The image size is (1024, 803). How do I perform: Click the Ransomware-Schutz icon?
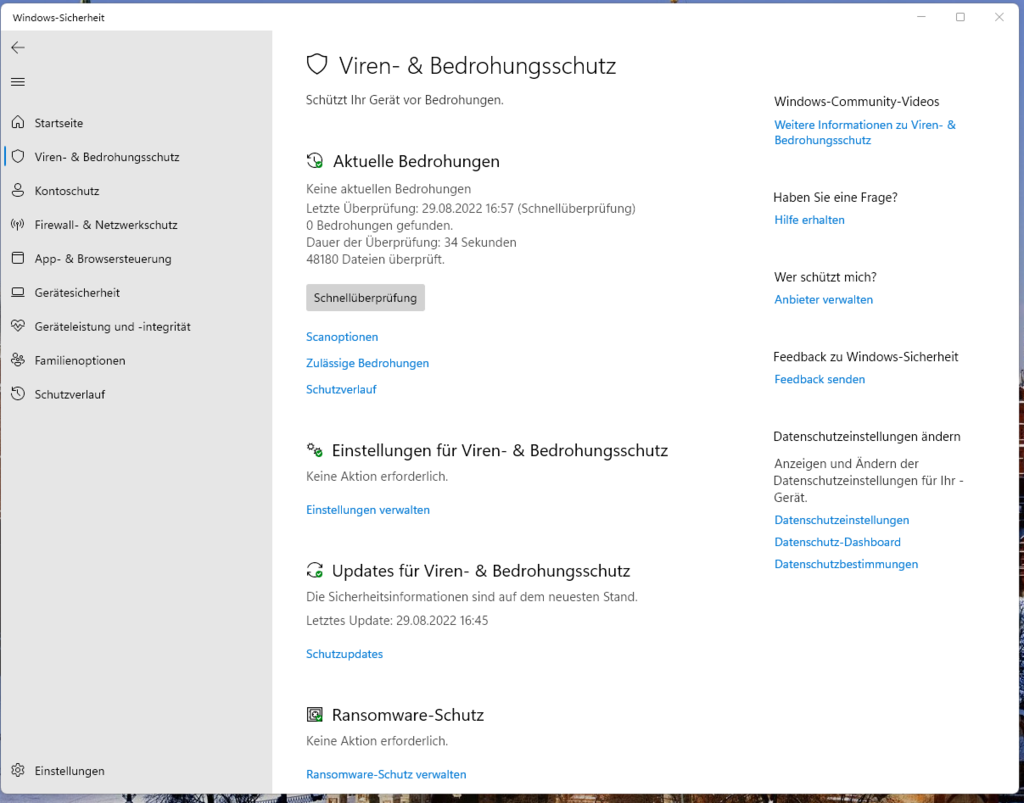click(x=315, y=714)
